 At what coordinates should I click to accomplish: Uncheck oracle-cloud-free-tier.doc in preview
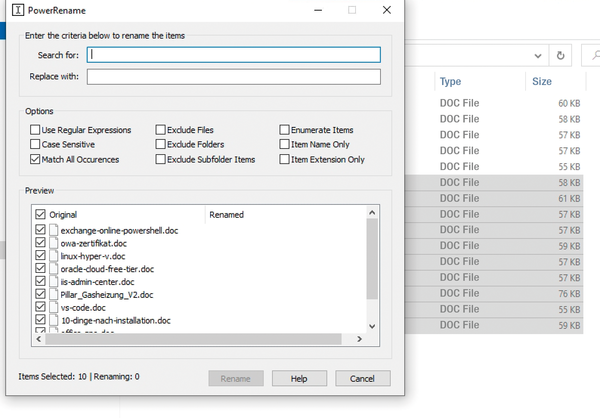40,268
